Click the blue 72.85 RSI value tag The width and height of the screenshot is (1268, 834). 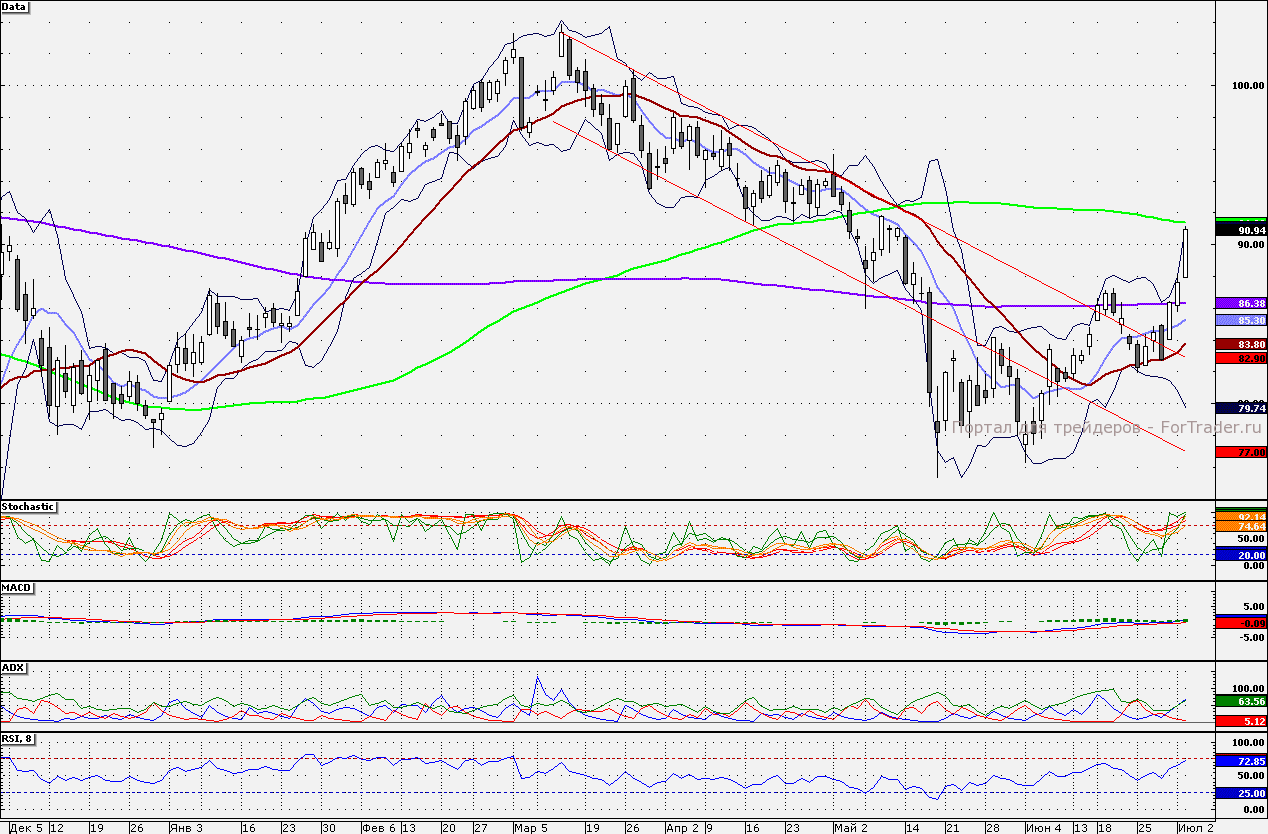[x=1240, y=761]
